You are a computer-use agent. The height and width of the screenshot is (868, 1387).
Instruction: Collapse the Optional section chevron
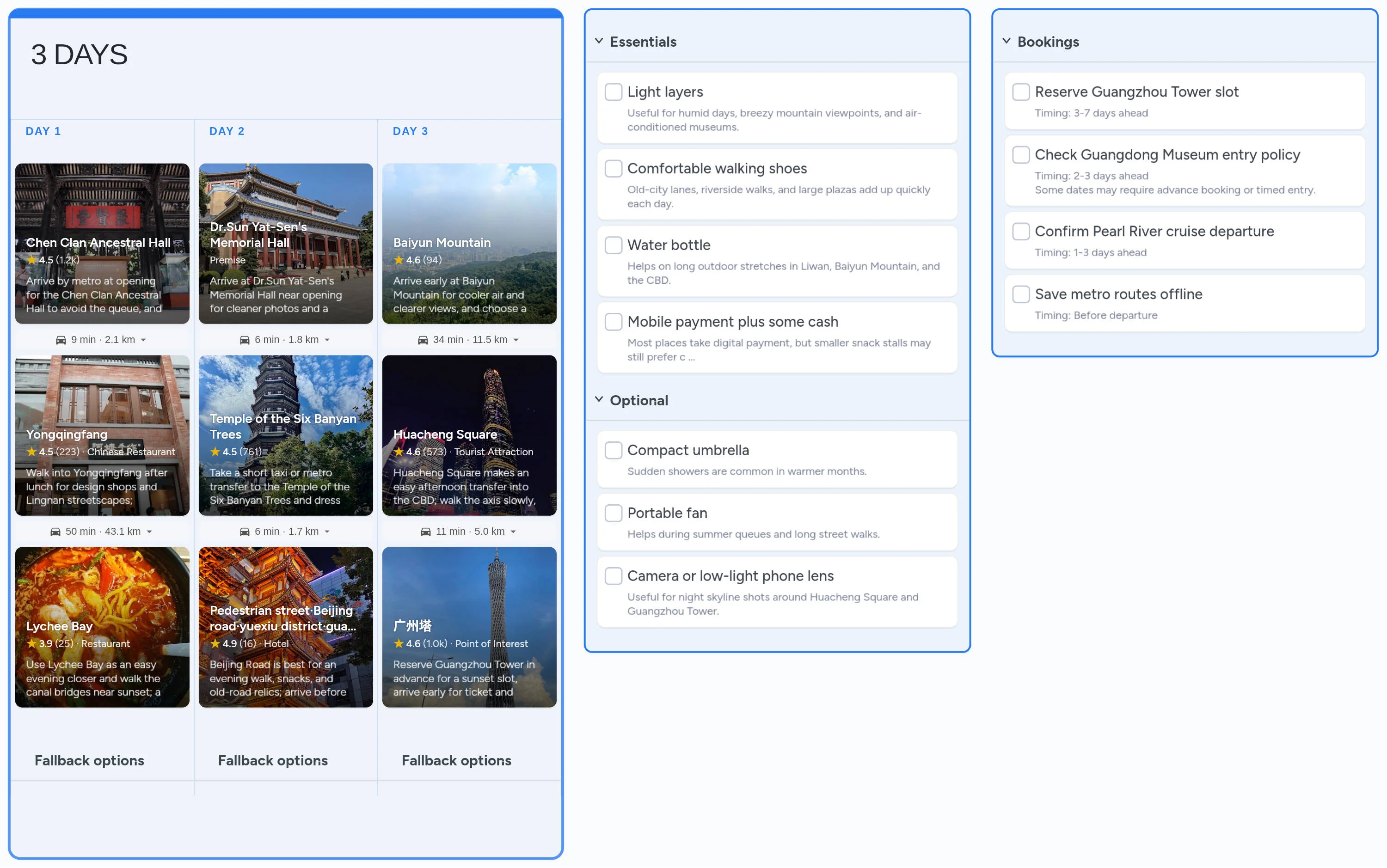point(599,399)
